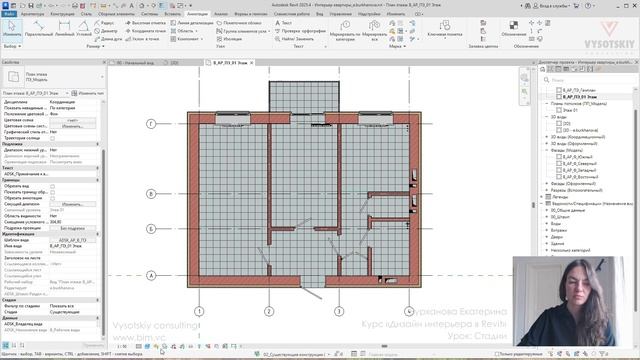Image resolution: width=640 pixels, height=360 pixels.
Task: Click the Шаблон вида ADSK_AP value button
Action: tap(73, 240)
